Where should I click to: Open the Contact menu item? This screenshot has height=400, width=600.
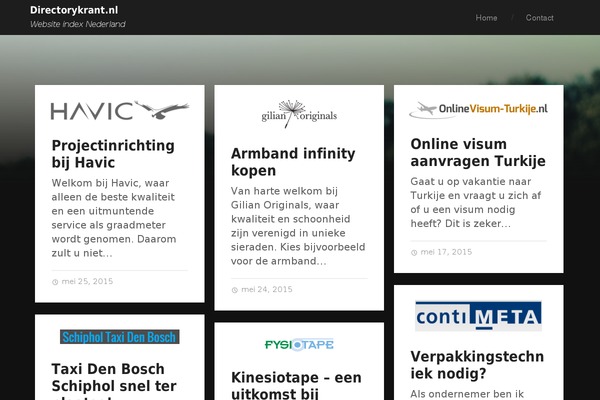point(540,18)
